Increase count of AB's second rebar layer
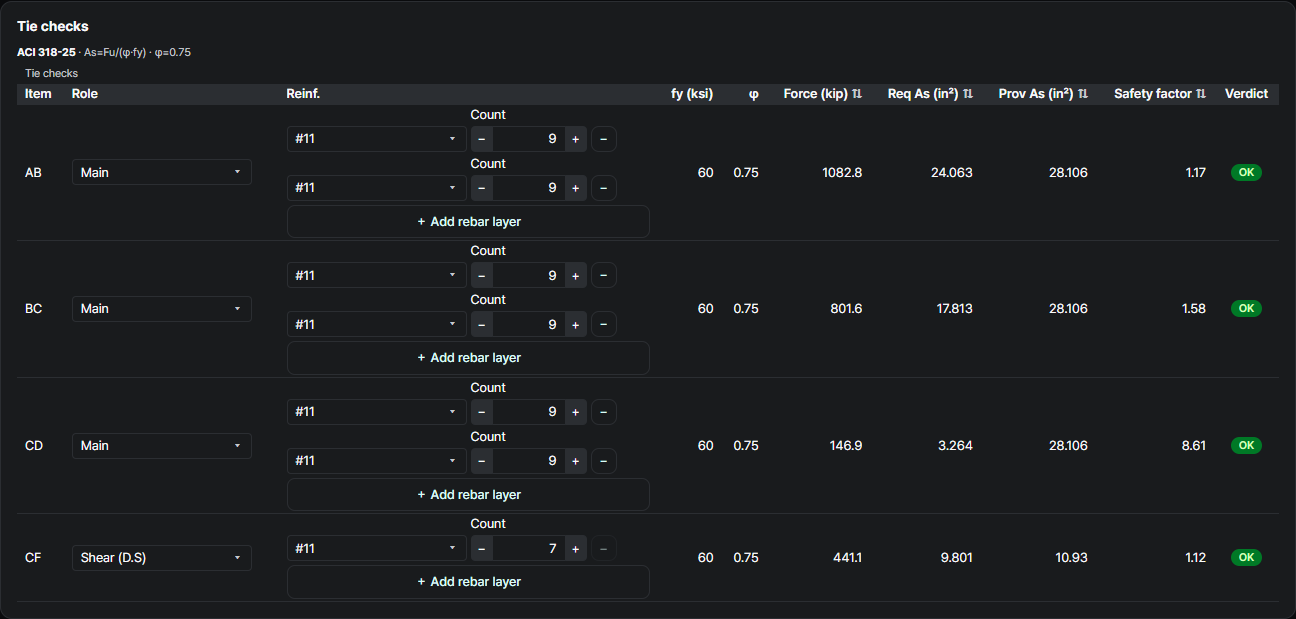The width and height of the screenshot is (1296, 619). click(x=575, y=188)
